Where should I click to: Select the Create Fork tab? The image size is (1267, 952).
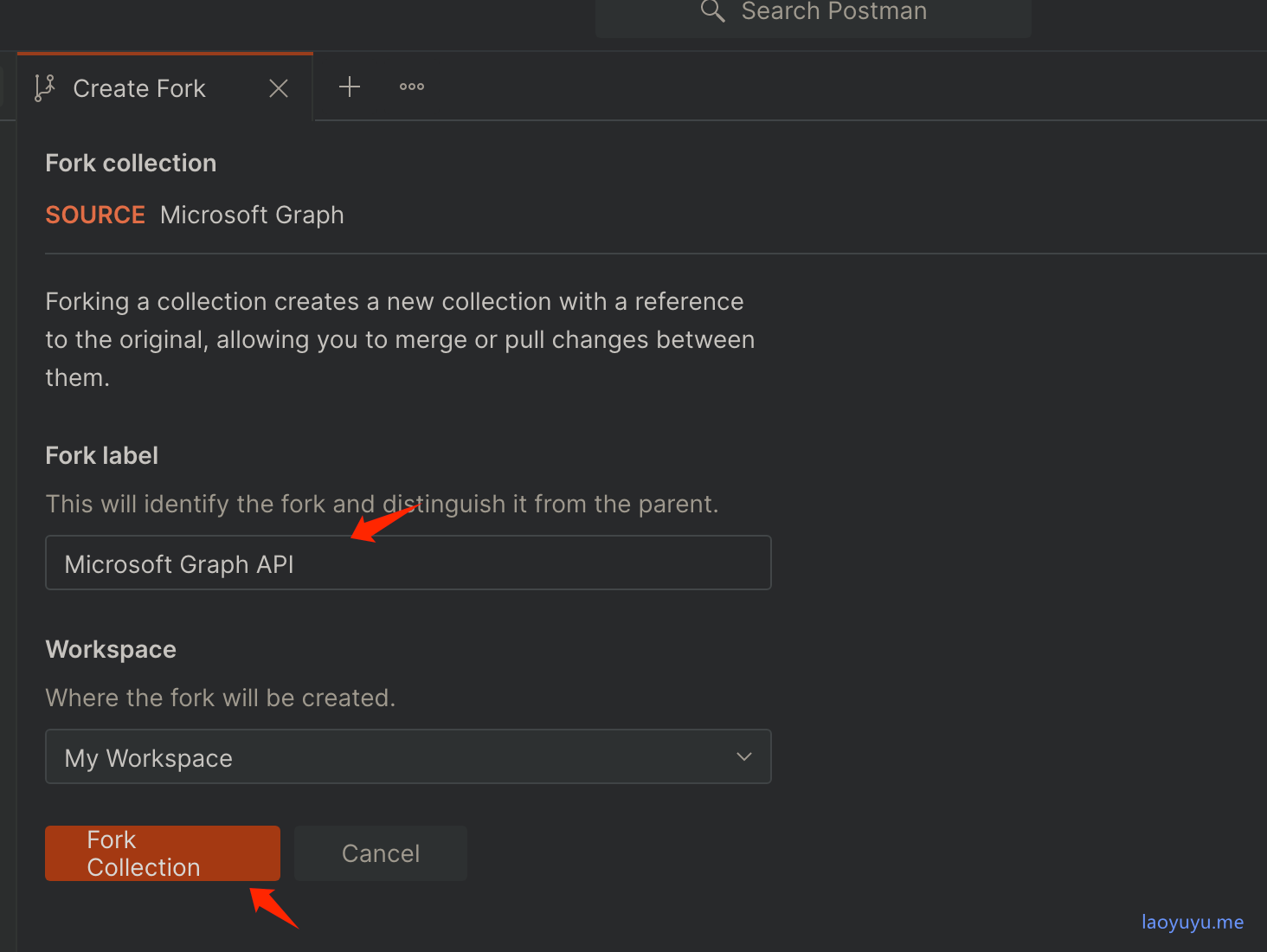[x=165, y=88]
